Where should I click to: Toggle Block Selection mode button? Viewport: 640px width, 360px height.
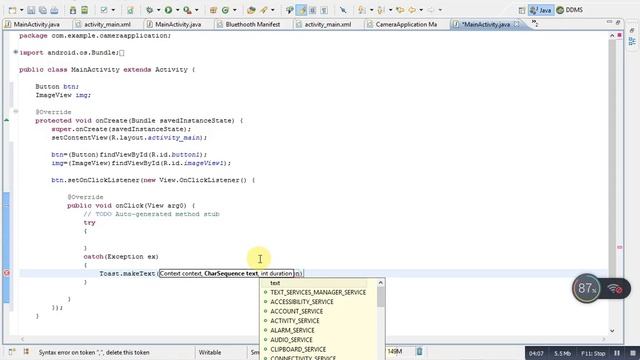(313, 10)
